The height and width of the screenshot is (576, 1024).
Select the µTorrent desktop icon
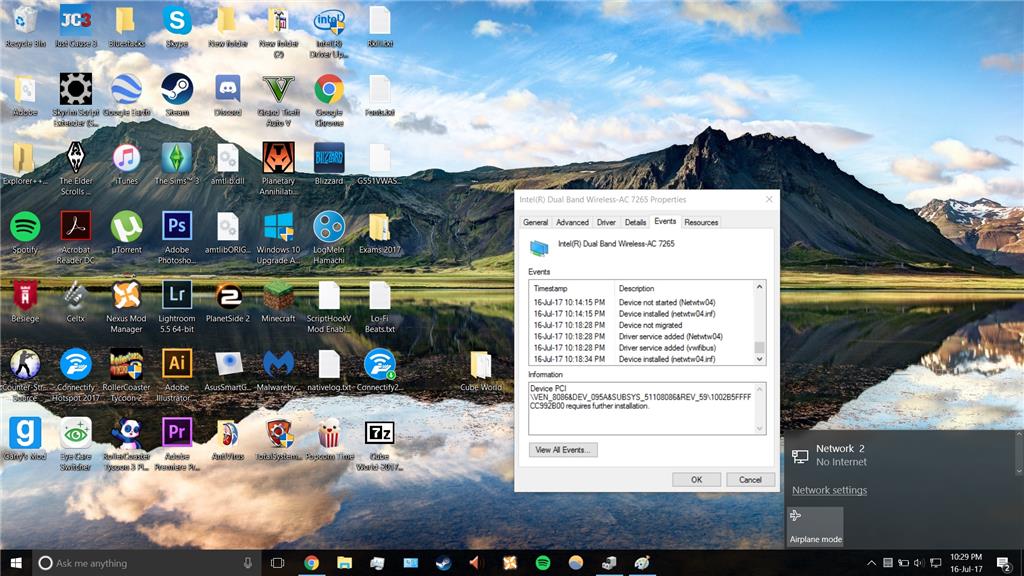coord(127,232)
